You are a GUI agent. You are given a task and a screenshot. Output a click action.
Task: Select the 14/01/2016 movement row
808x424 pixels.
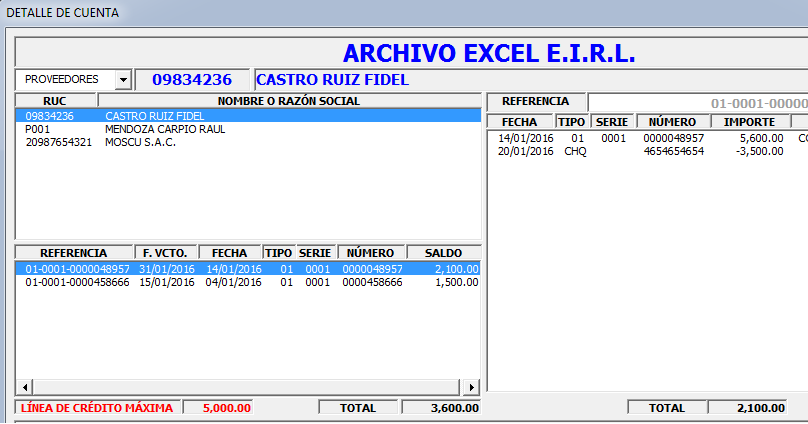click(648, 138)
